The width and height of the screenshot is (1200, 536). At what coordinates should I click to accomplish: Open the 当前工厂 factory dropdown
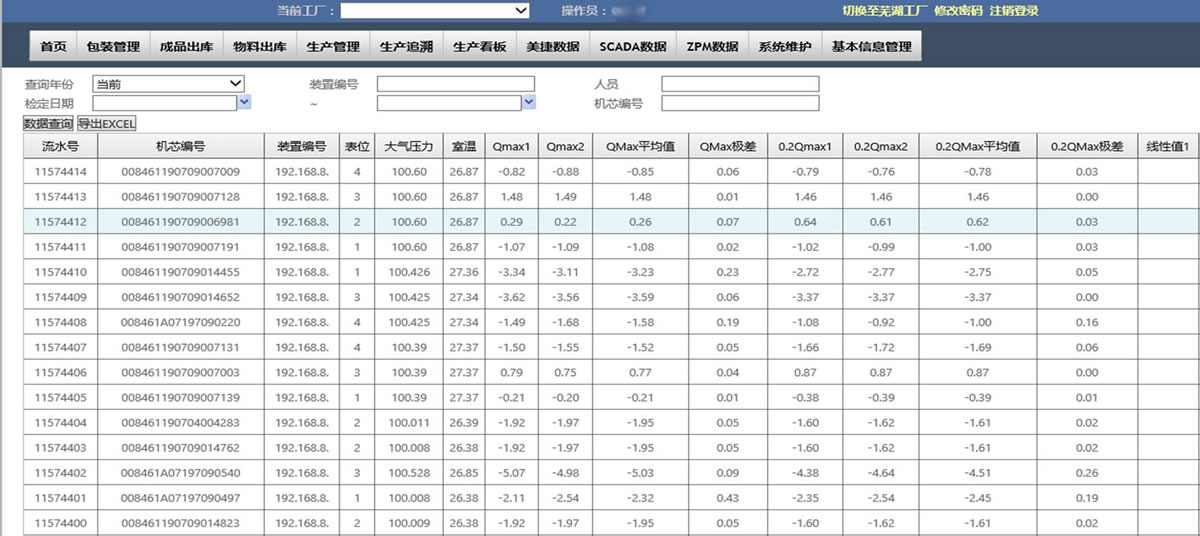(x=435, y=10)
